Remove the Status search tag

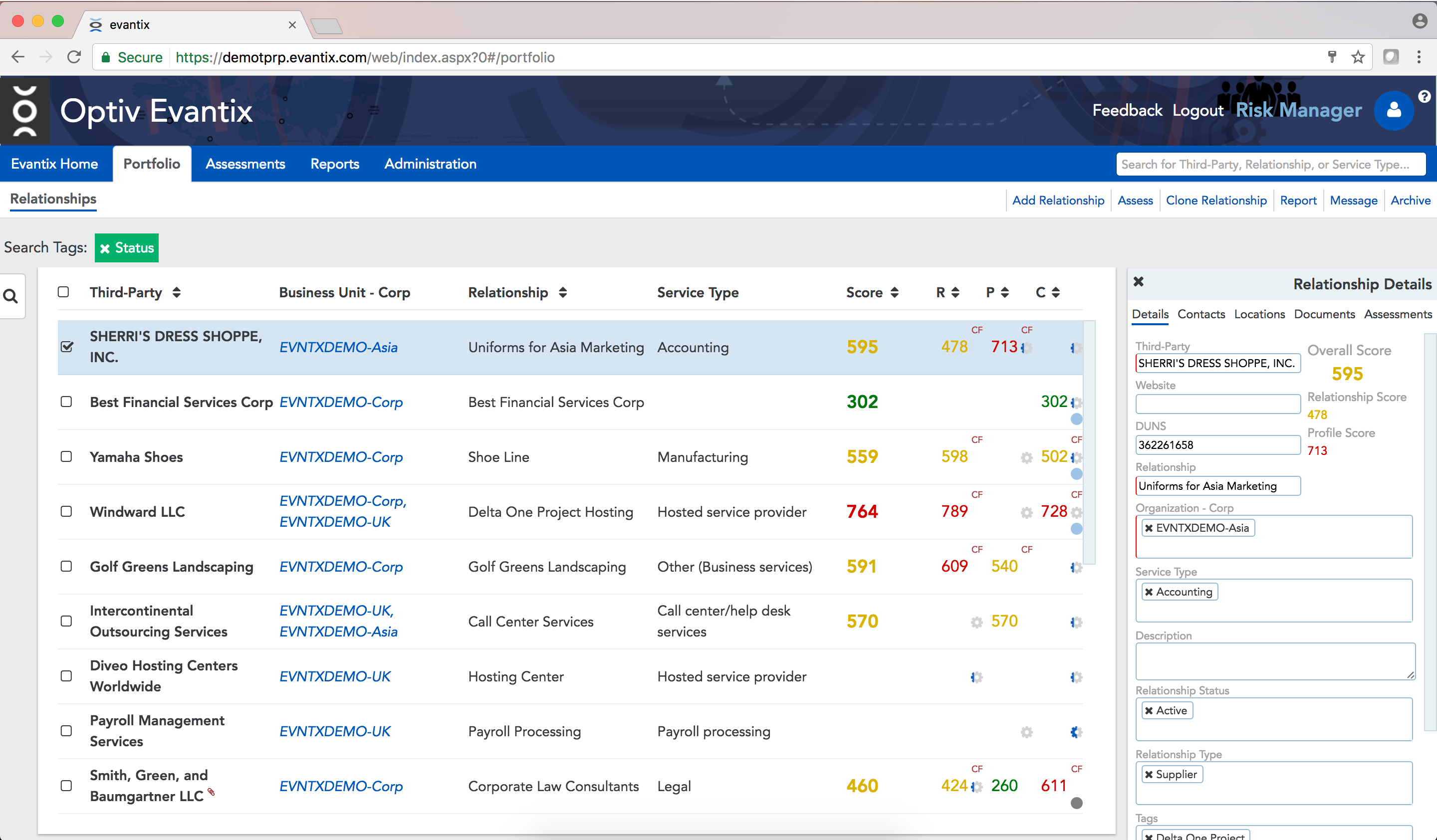(105, 248)
